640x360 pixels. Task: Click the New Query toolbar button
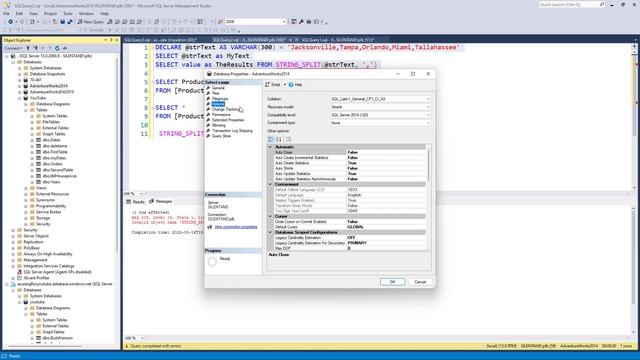click(x=91, y=22)
